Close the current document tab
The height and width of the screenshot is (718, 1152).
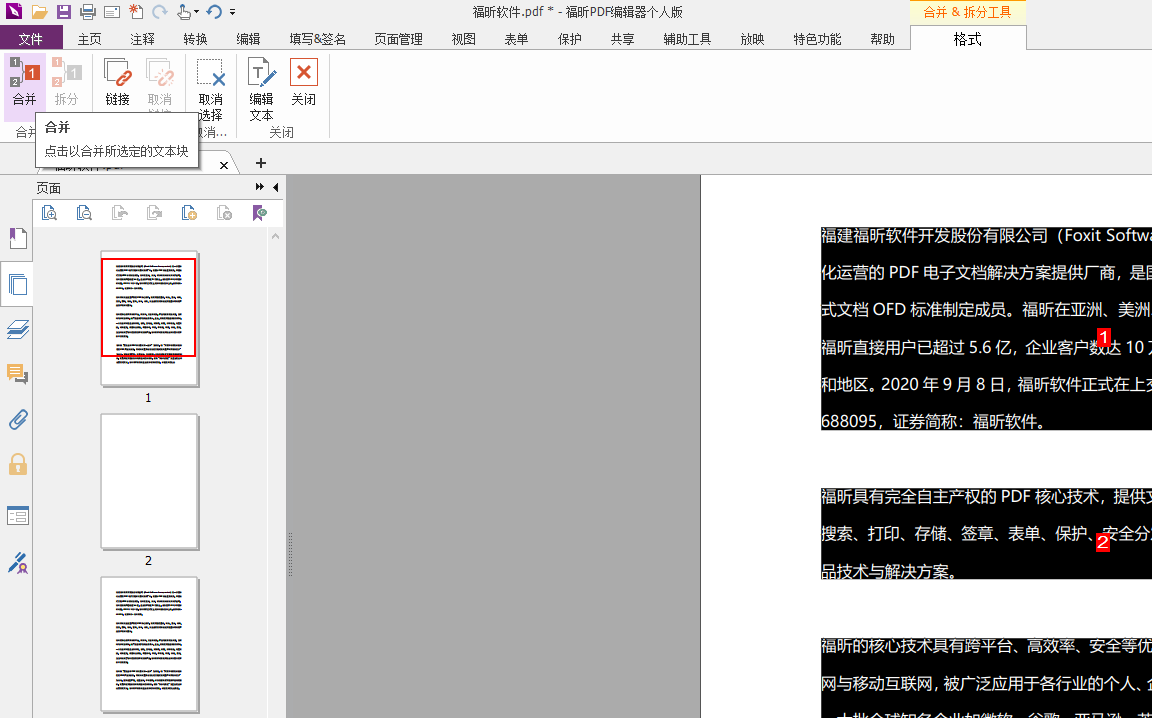coord(223,165)
